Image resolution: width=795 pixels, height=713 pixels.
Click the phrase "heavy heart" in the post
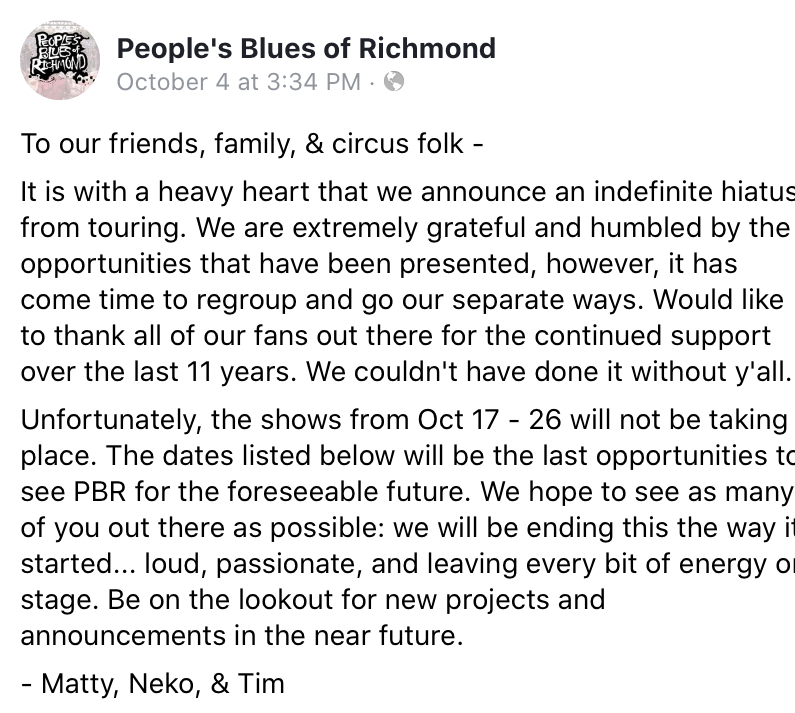234,192
